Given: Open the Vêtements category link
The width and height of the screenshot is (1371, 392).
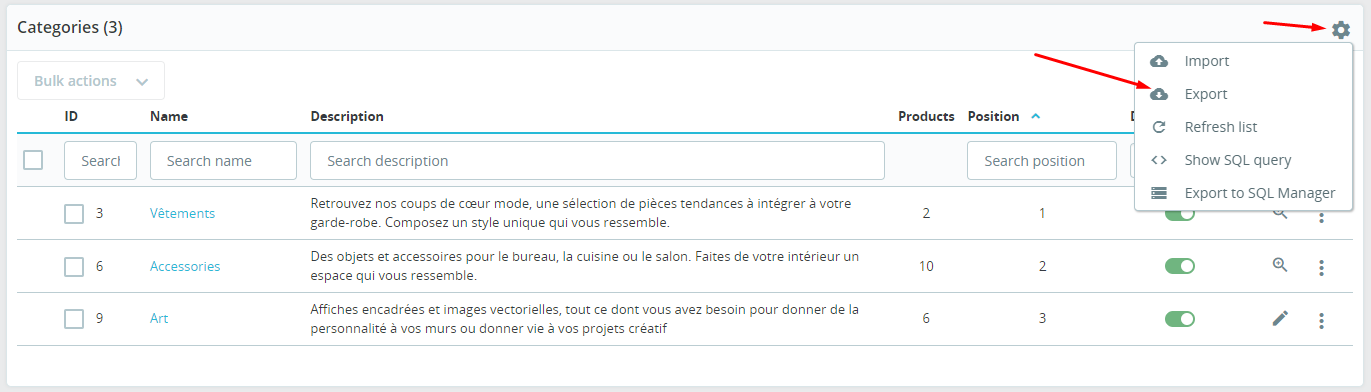Looking at the screenshot, I should (x=182, y=213).
